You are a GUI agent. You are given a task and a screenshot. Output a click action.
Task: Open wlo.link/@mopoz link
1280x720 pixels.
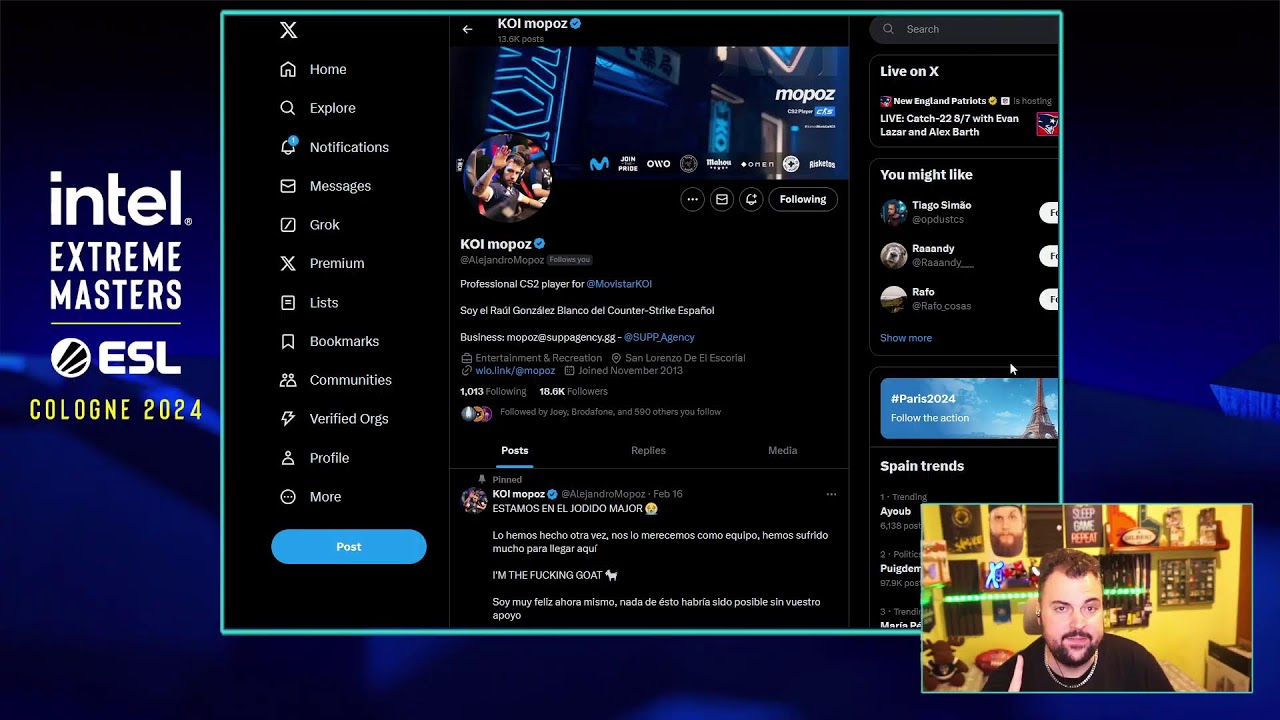pos(515,371)
